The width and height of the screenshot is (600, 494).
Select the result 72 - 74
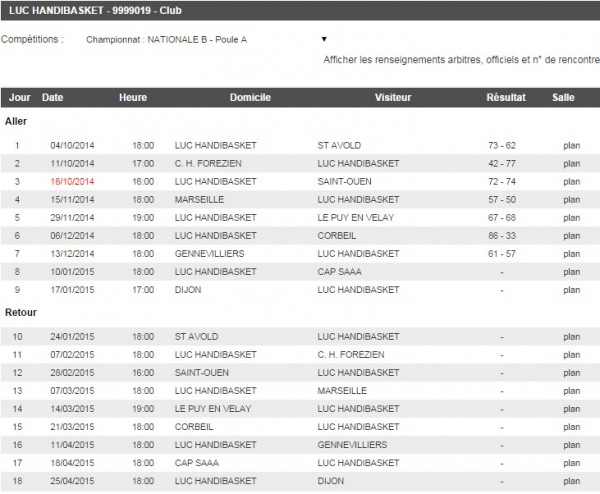pyautogui.click(x=502, y=181)
